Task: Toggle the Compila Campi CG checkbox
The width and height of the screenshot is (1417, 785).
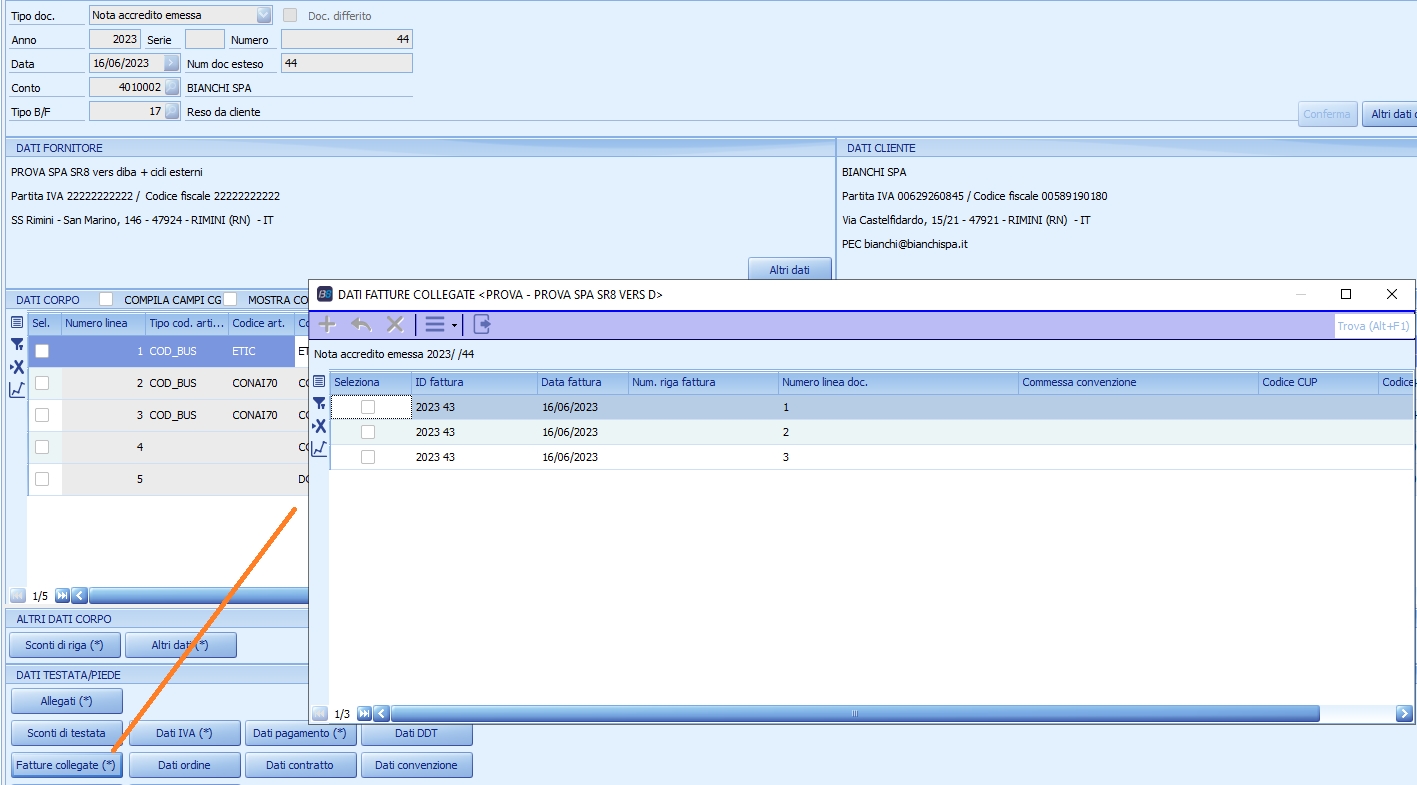Action: pos(106,299)
